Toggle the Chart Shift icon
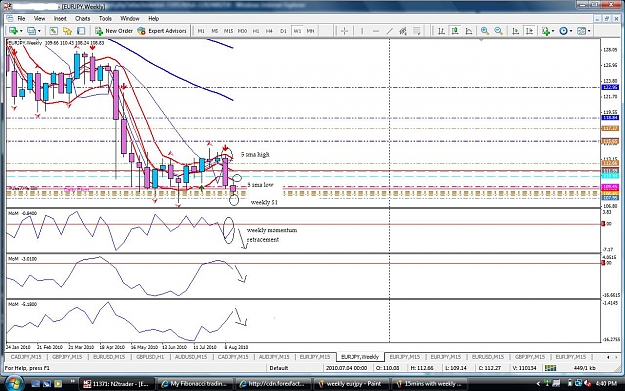 (529, 31)
